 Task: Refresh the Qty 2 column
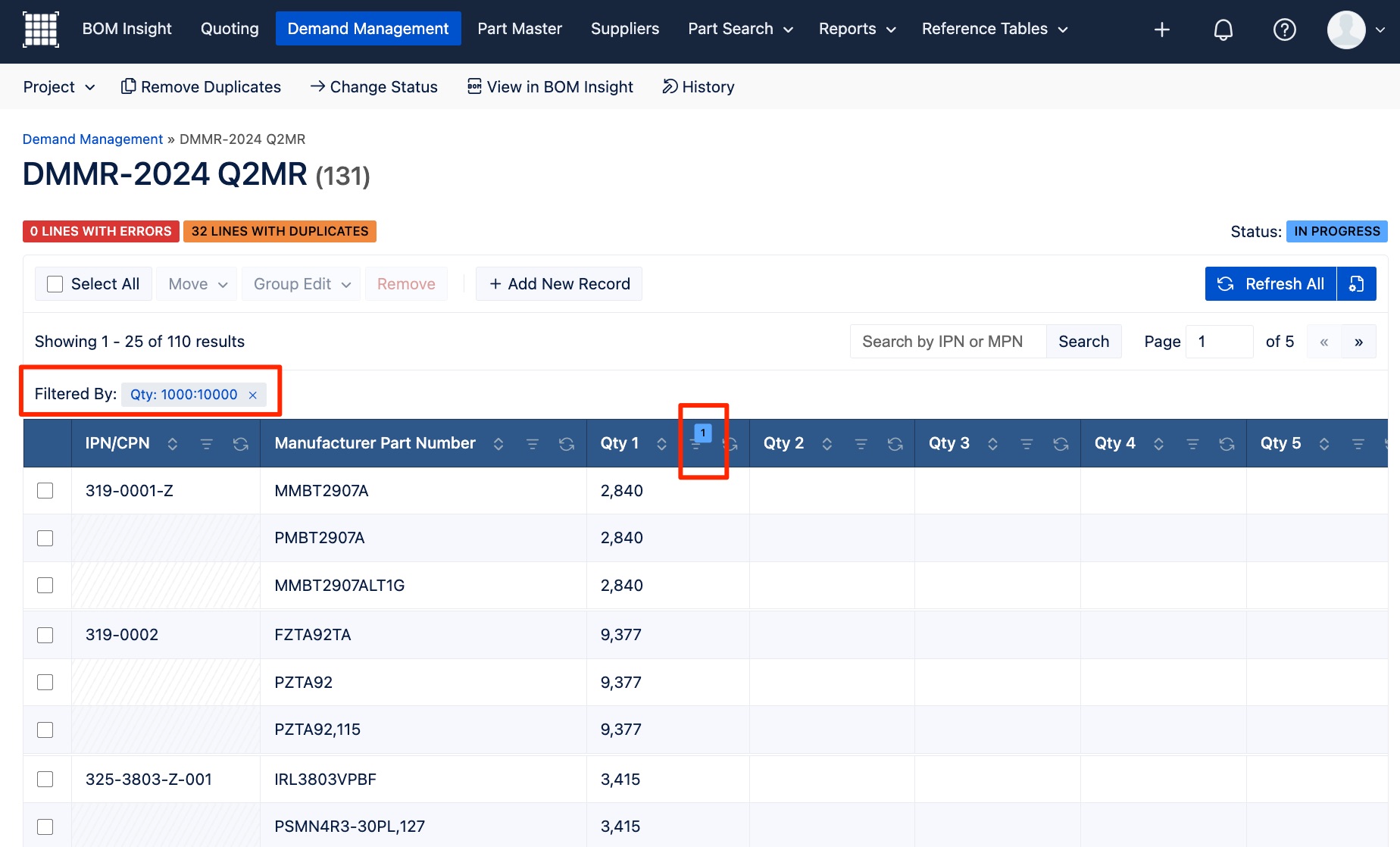point(895,444)
